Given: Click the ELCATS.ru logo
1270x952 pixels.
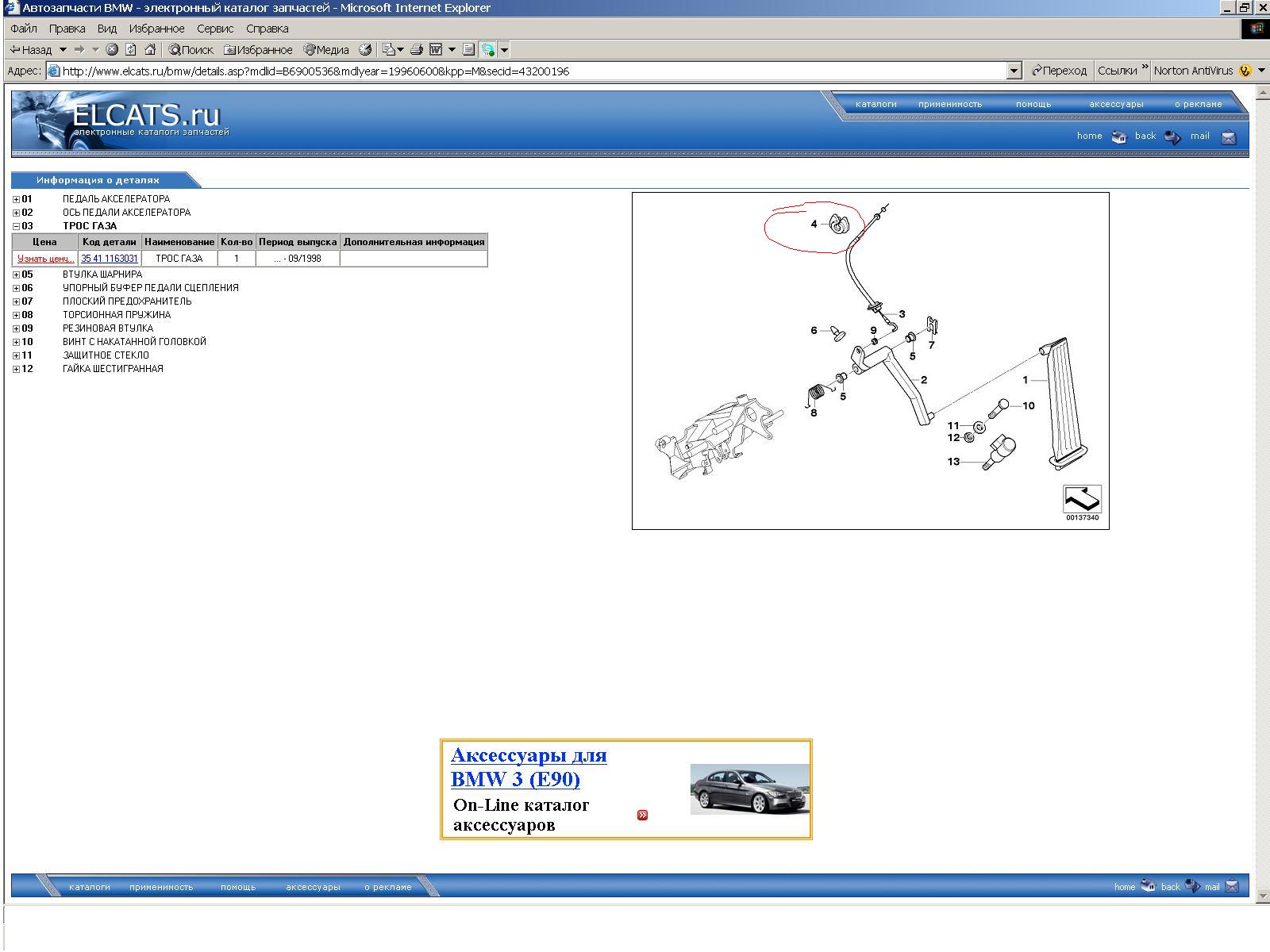Looking at the screenshot, I should coord(147,117).
